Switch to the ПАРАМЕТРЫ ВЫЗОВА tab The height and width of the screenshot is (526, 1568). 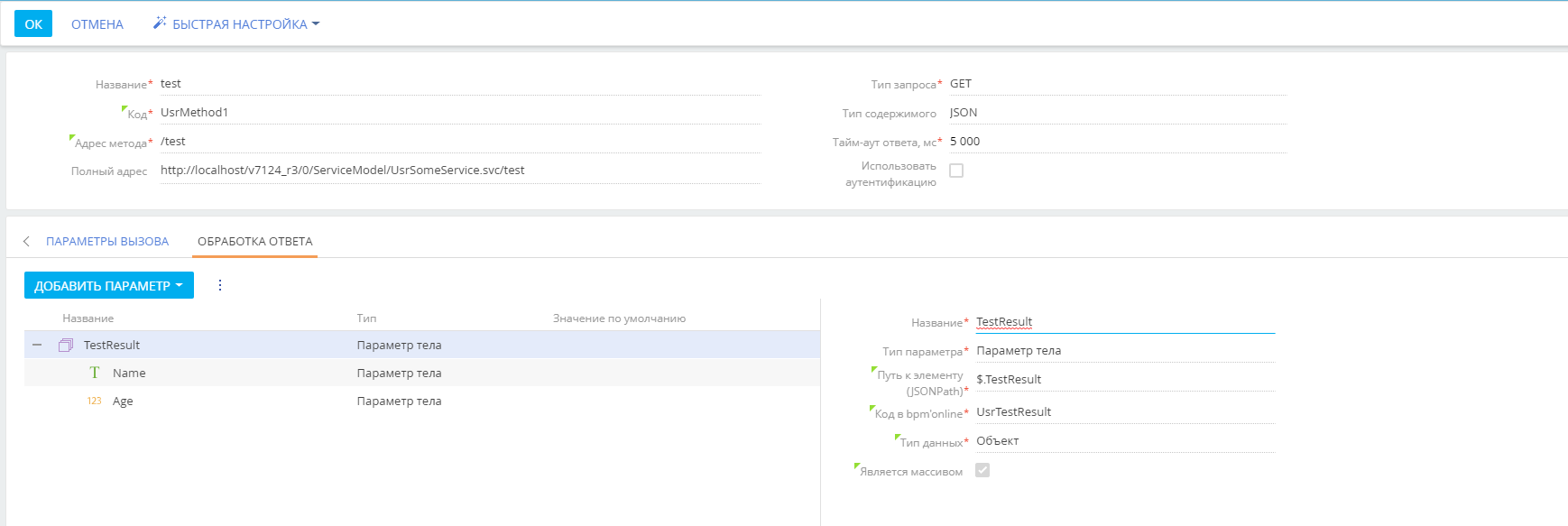[x=107, y=241]
